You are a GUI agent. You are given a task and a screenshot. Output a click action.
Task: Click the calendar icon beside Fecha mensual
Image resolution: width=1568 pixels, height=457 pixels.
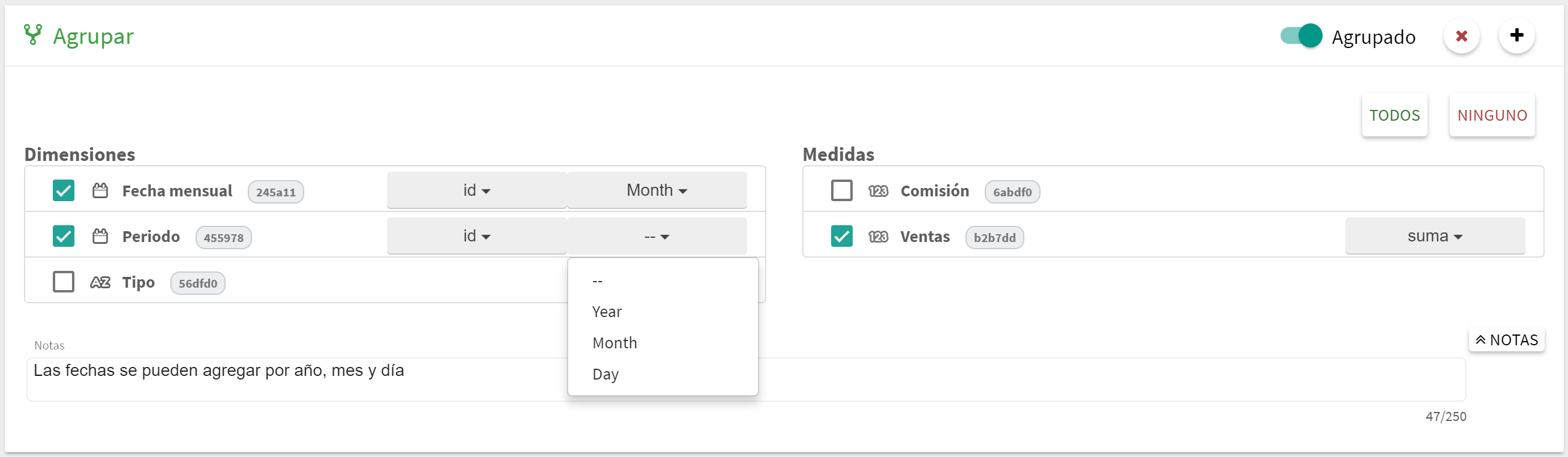(100, 191)
